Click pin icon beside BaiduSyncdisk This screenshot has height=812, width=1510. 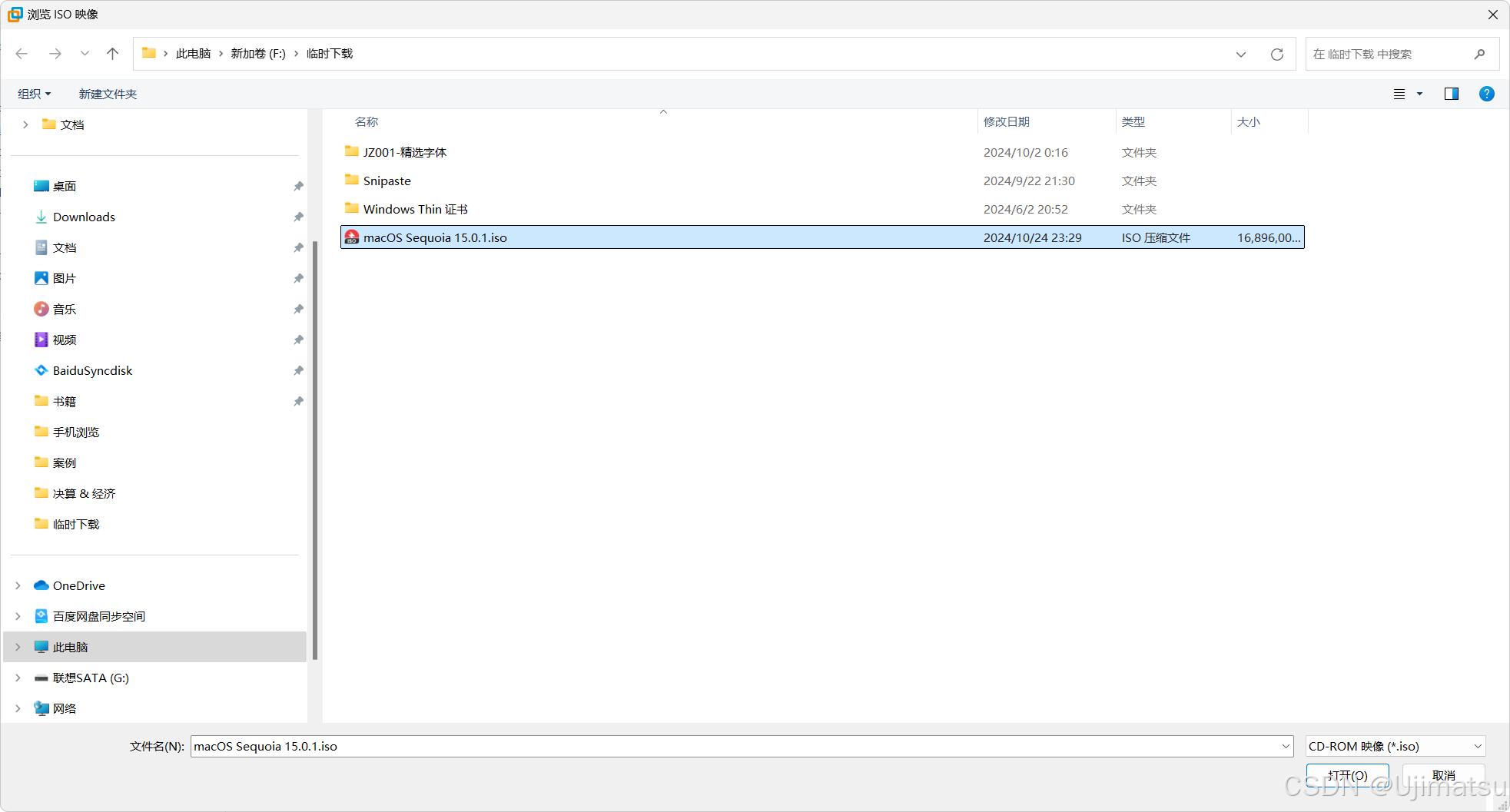[x=298, y=370]
